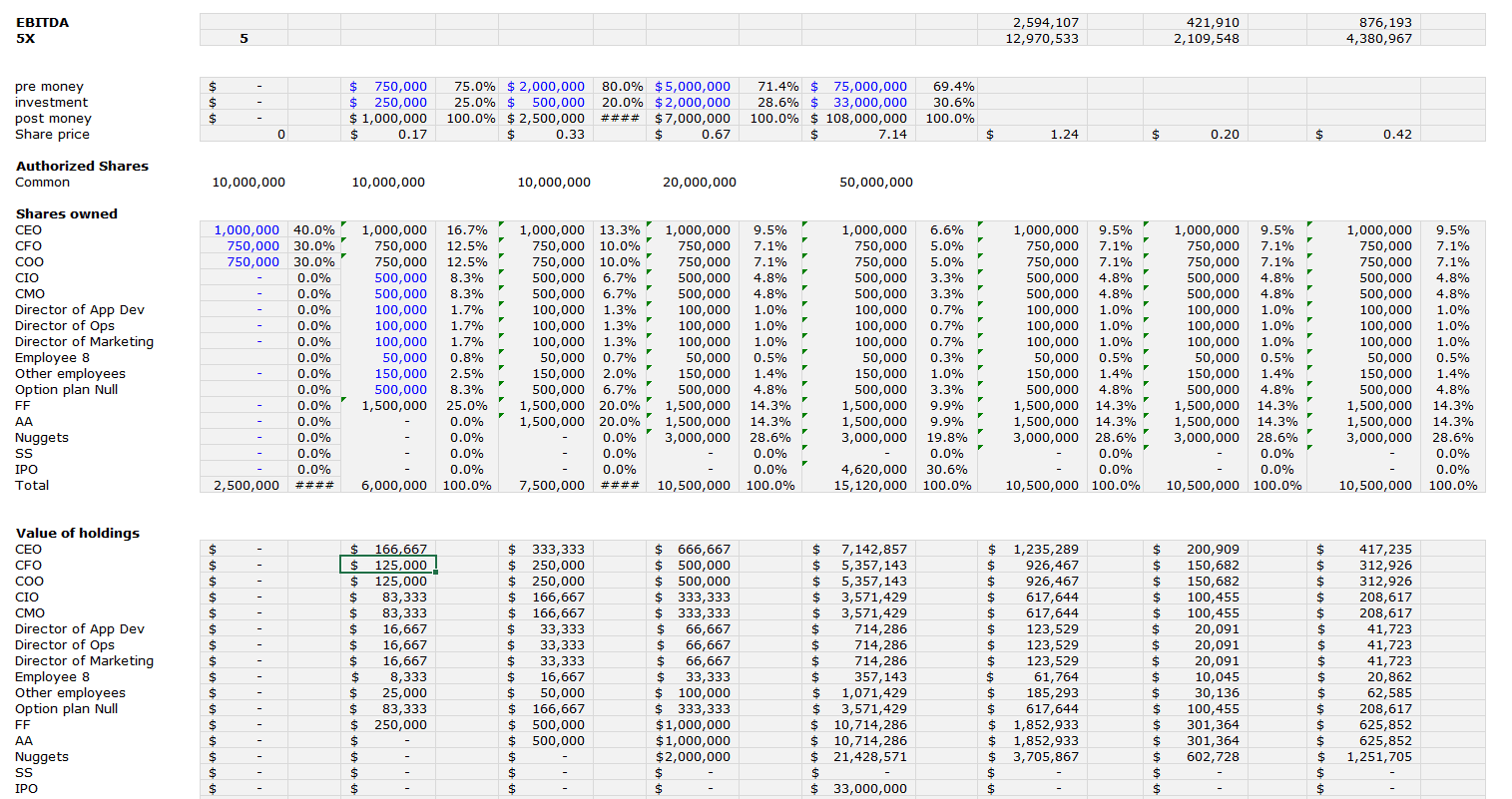Select IPO shares cell 4,620,000
The width and height of the screenshot is (1512, 799).
874,470
